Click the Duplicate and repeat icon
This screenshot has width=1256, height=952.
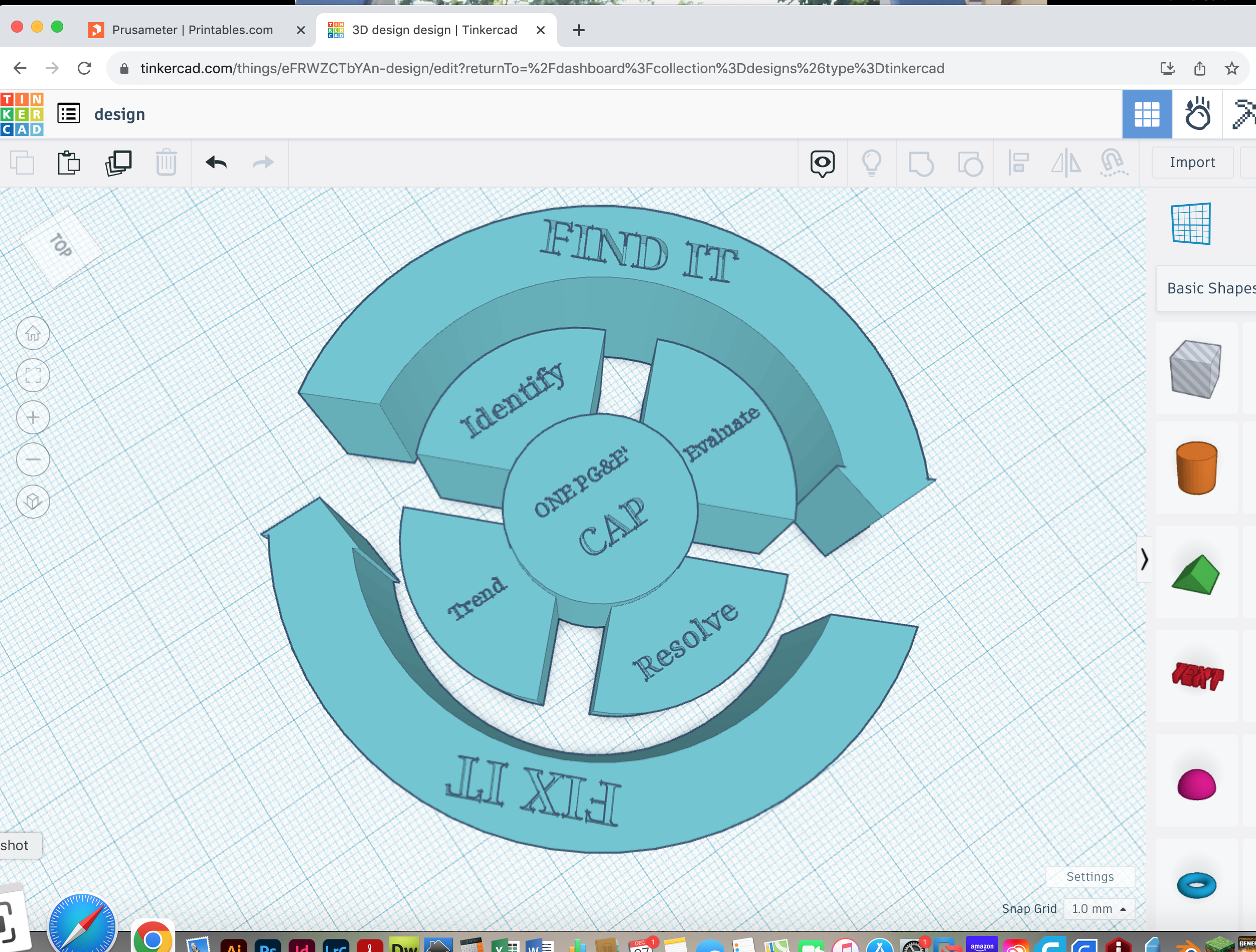[x=118, y=163]
